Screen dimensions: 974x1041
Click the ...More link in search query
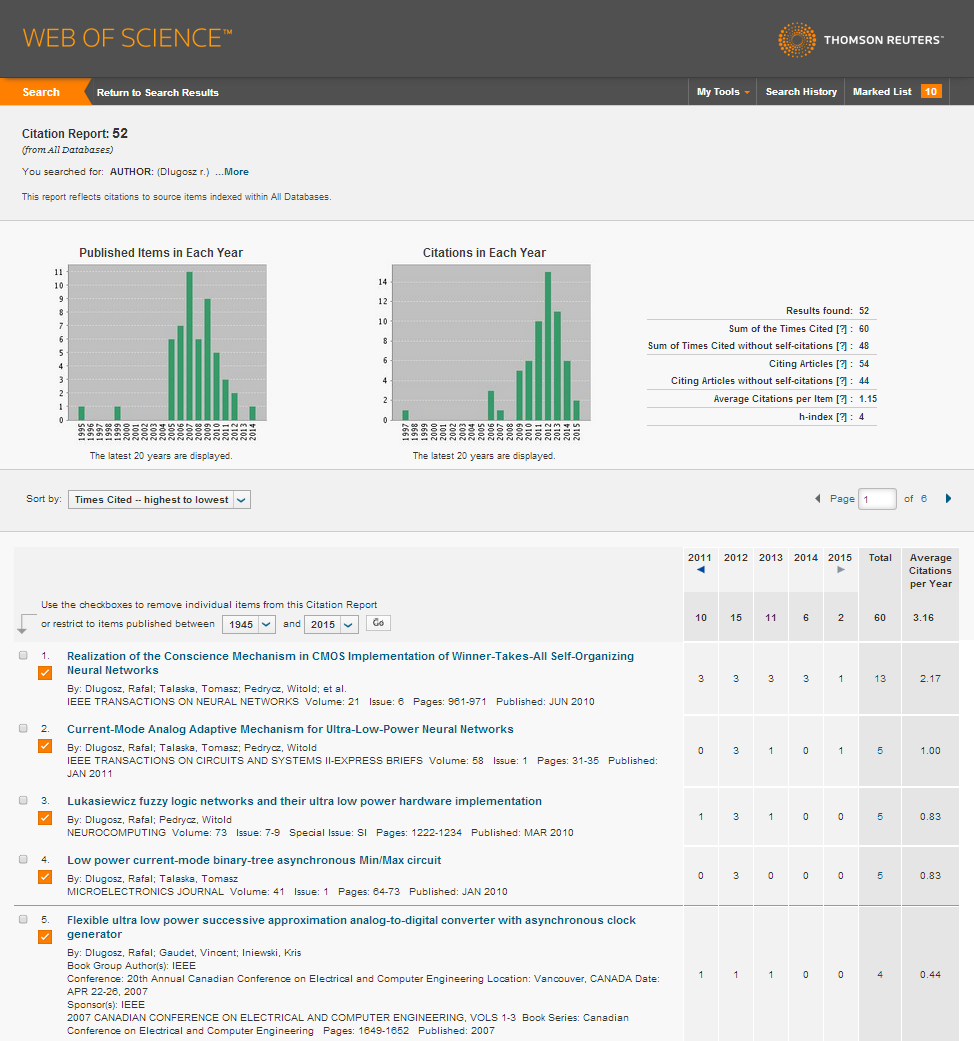232,171
